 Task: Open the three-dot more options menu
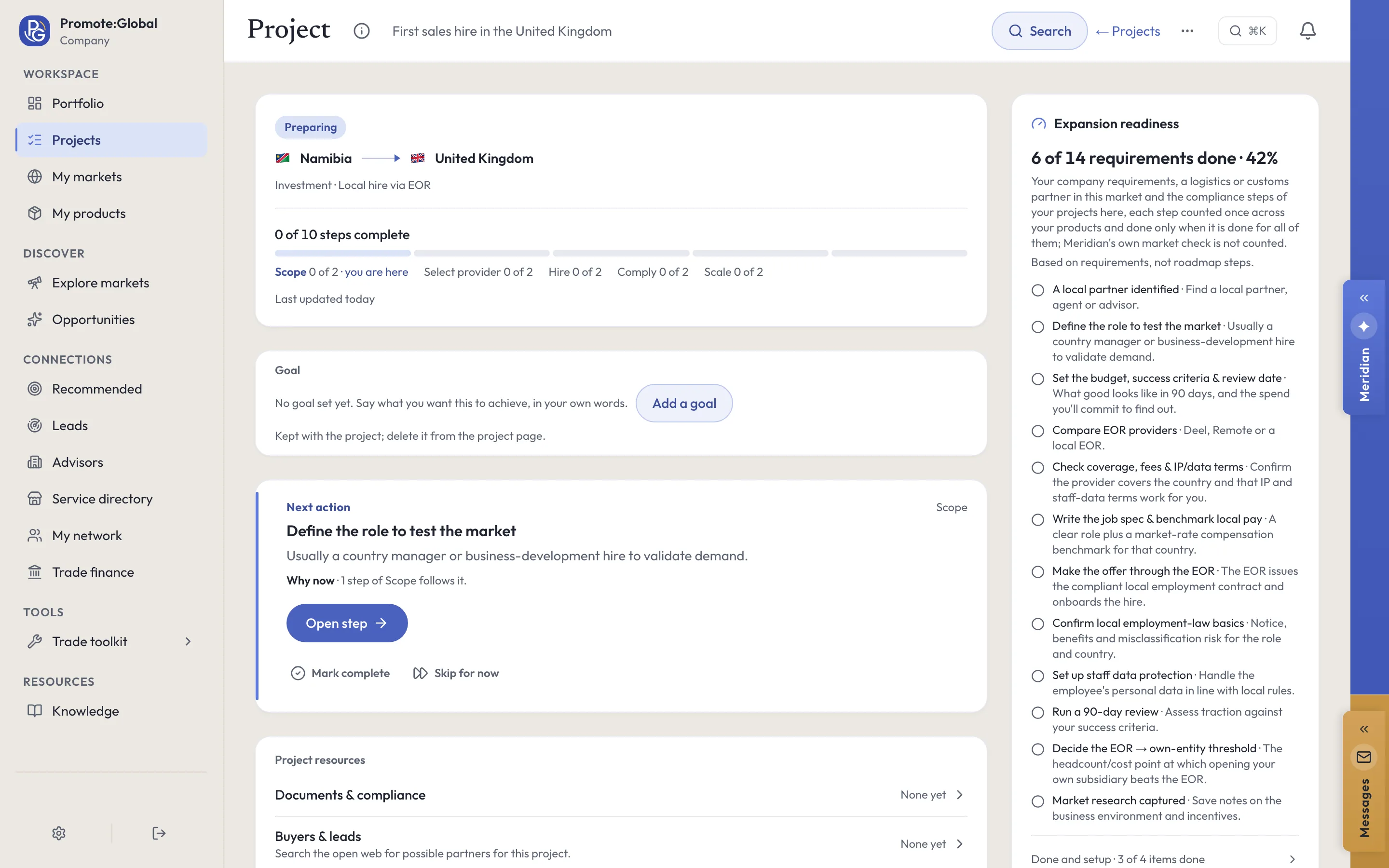[x=1187, y=31]
